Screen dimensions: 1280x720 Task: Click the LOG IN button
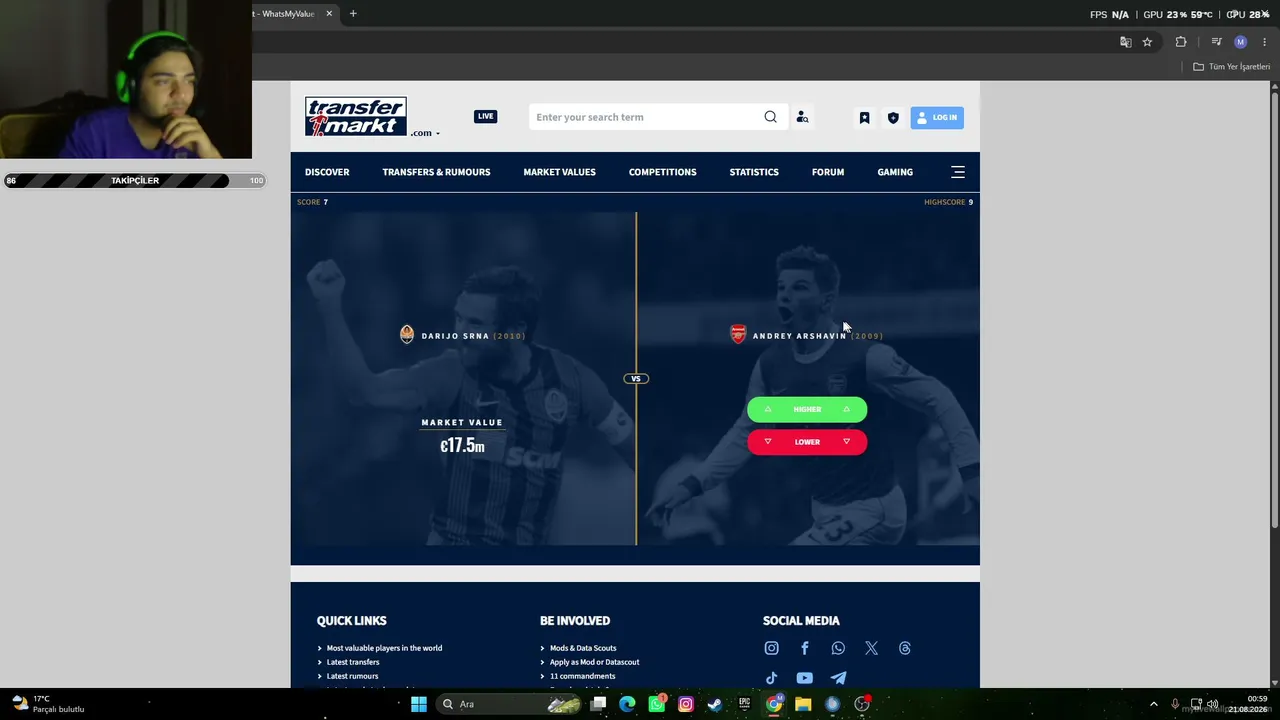coord(937,117)
